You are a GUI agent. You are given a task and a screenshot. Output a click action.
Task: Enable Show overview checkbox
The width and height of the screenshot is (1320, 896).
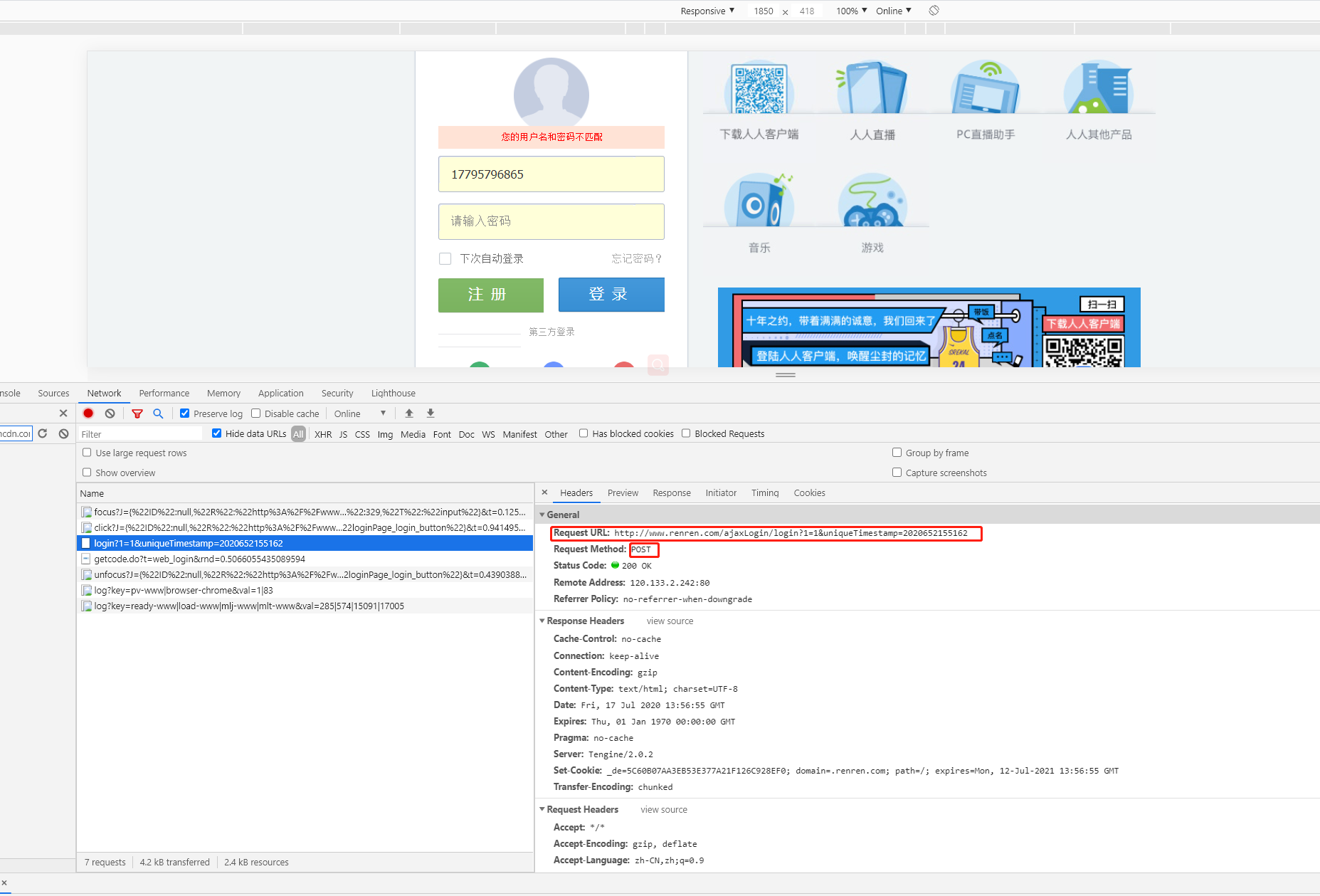click(x=87, y=473)
